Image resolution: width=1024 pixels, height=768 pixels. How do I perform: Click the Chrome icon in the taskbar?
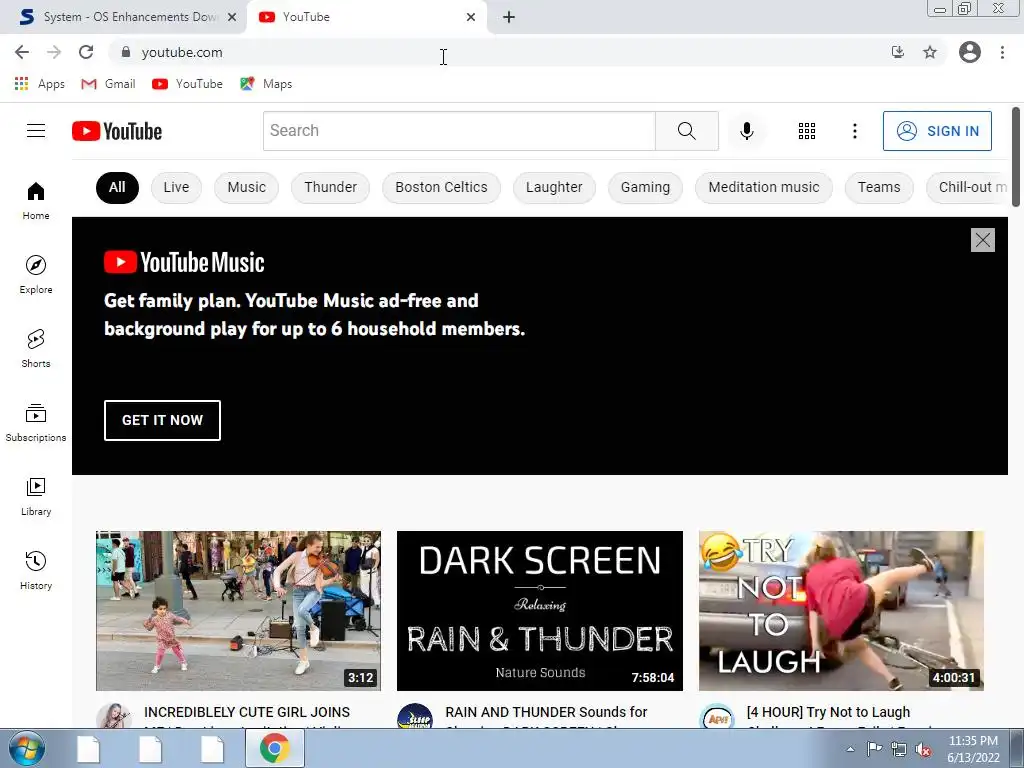point(274,748)
